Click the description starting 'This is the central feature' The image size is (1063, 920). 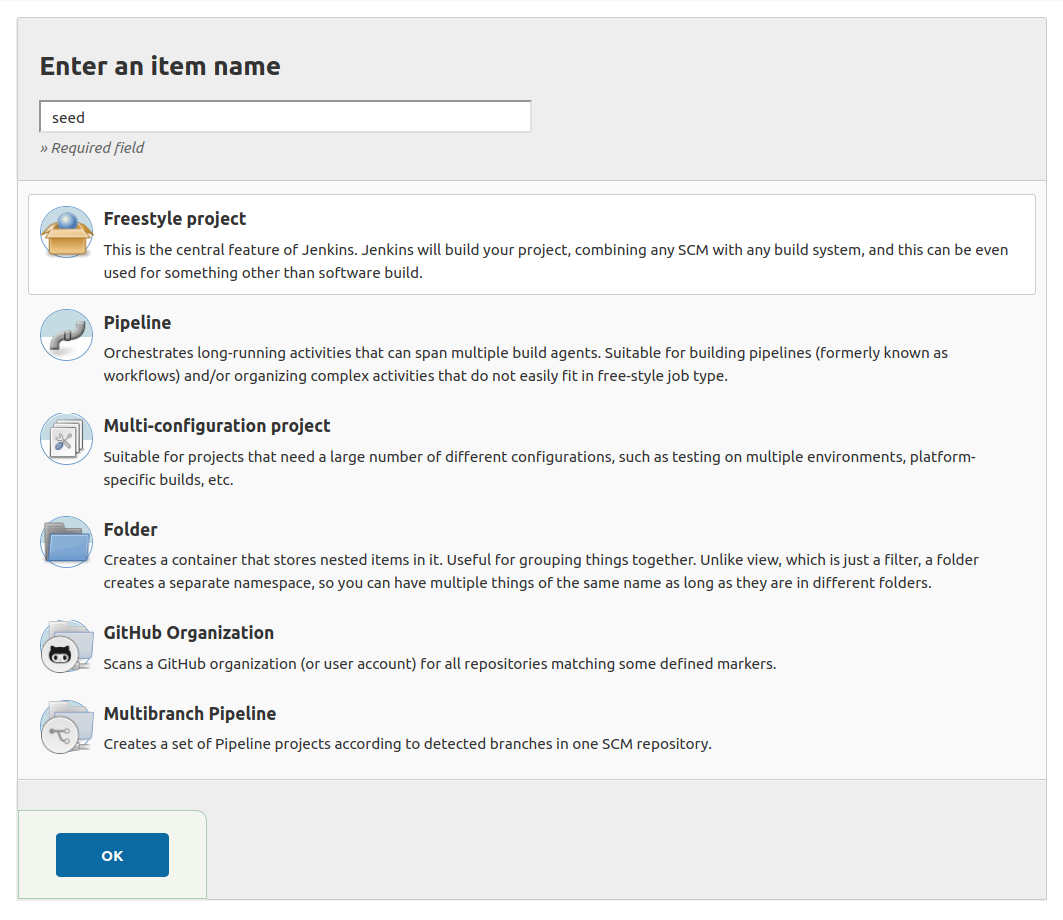(x=556, y=261)
